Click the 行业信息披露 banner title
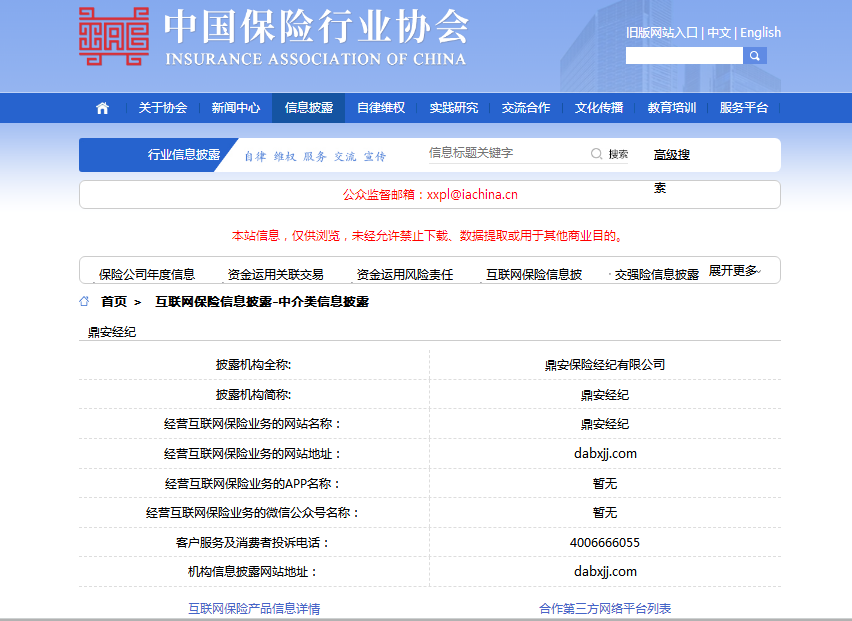This screenshot has width=852, height=621. [x=184, y=155]
